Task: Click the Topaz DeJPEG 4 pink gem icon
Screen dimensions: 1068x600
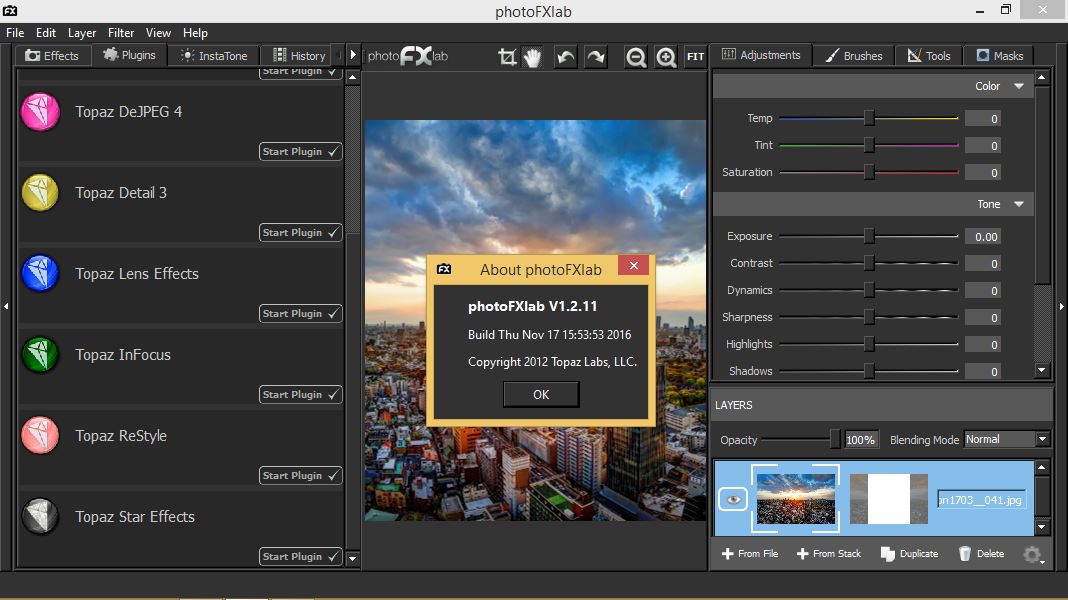Action: click(40, 112)
